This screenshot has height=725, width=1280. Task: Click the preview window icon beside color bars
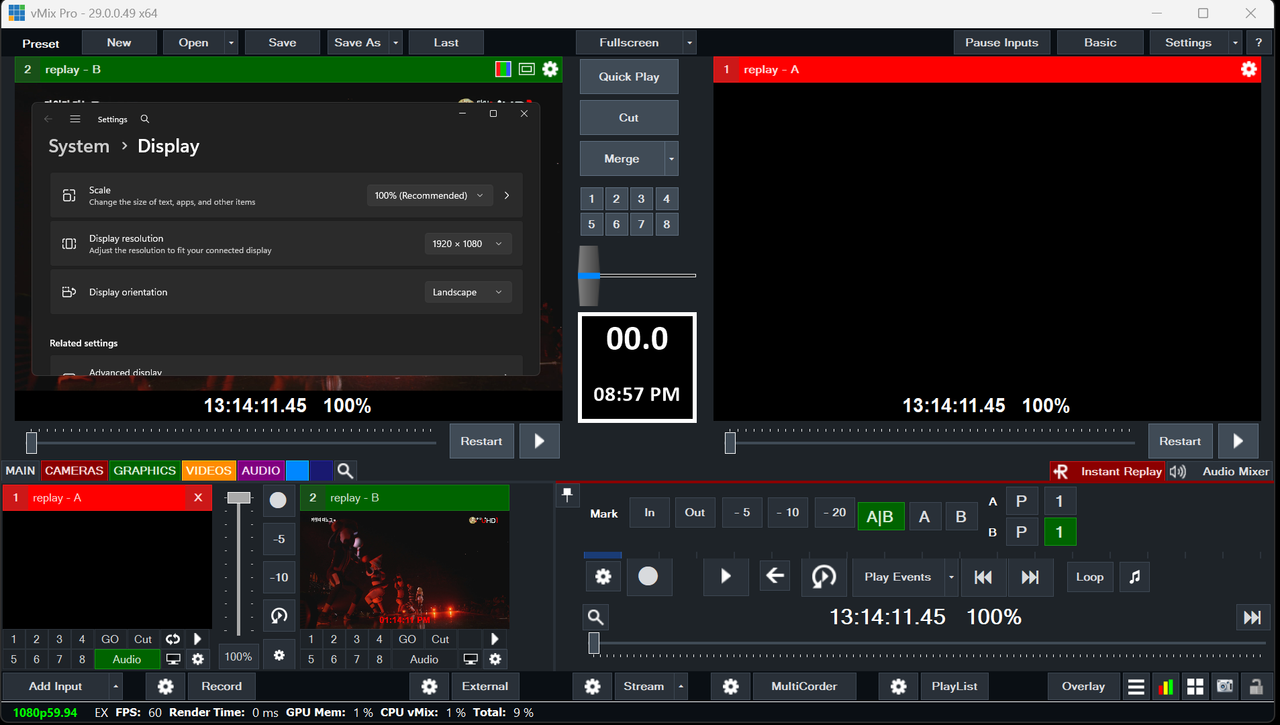pyautogui.click(x=527, y=69)
